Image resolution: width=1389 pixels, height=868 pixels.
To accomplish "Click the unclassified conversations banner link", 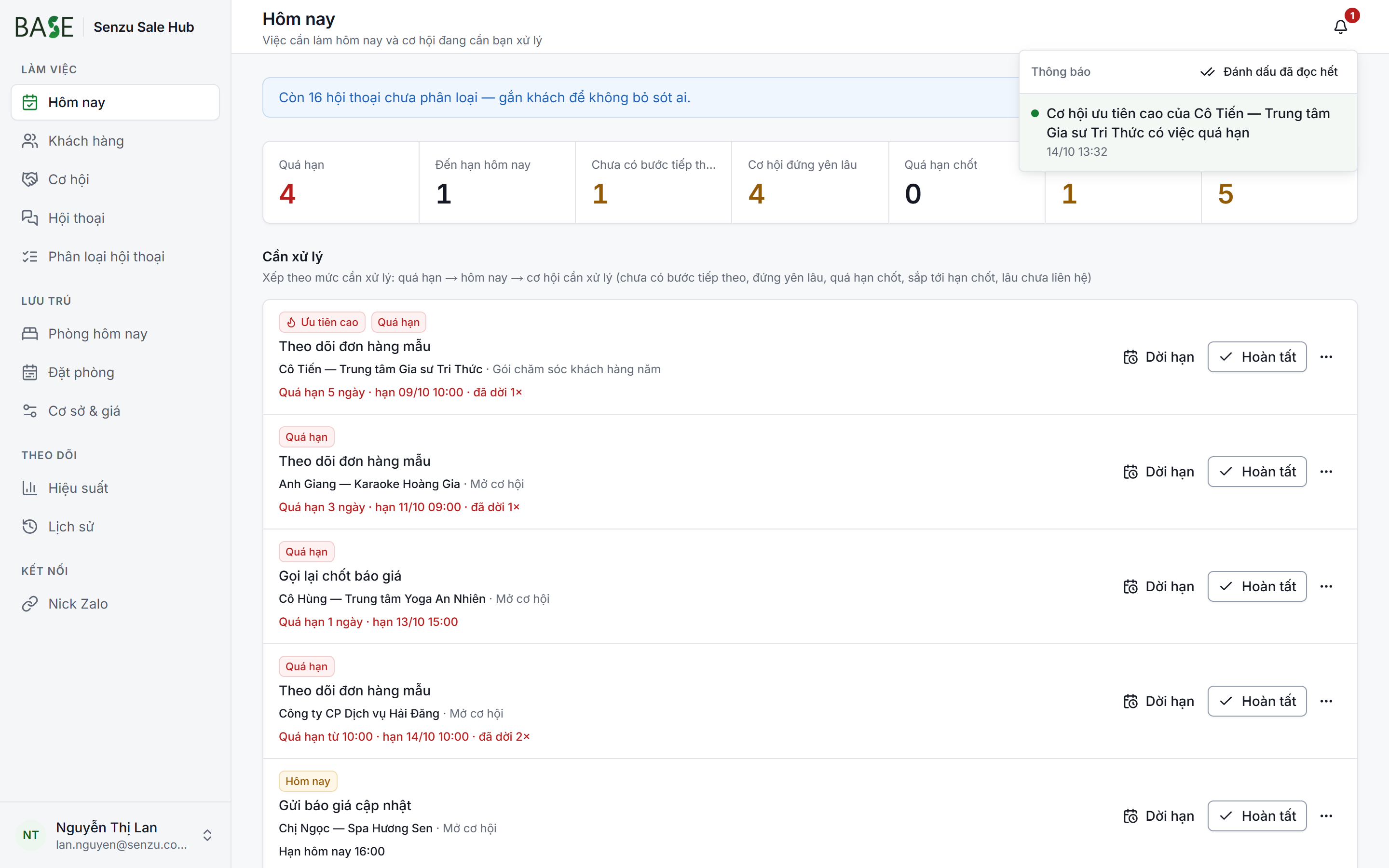I will click(x=484, y=97).
